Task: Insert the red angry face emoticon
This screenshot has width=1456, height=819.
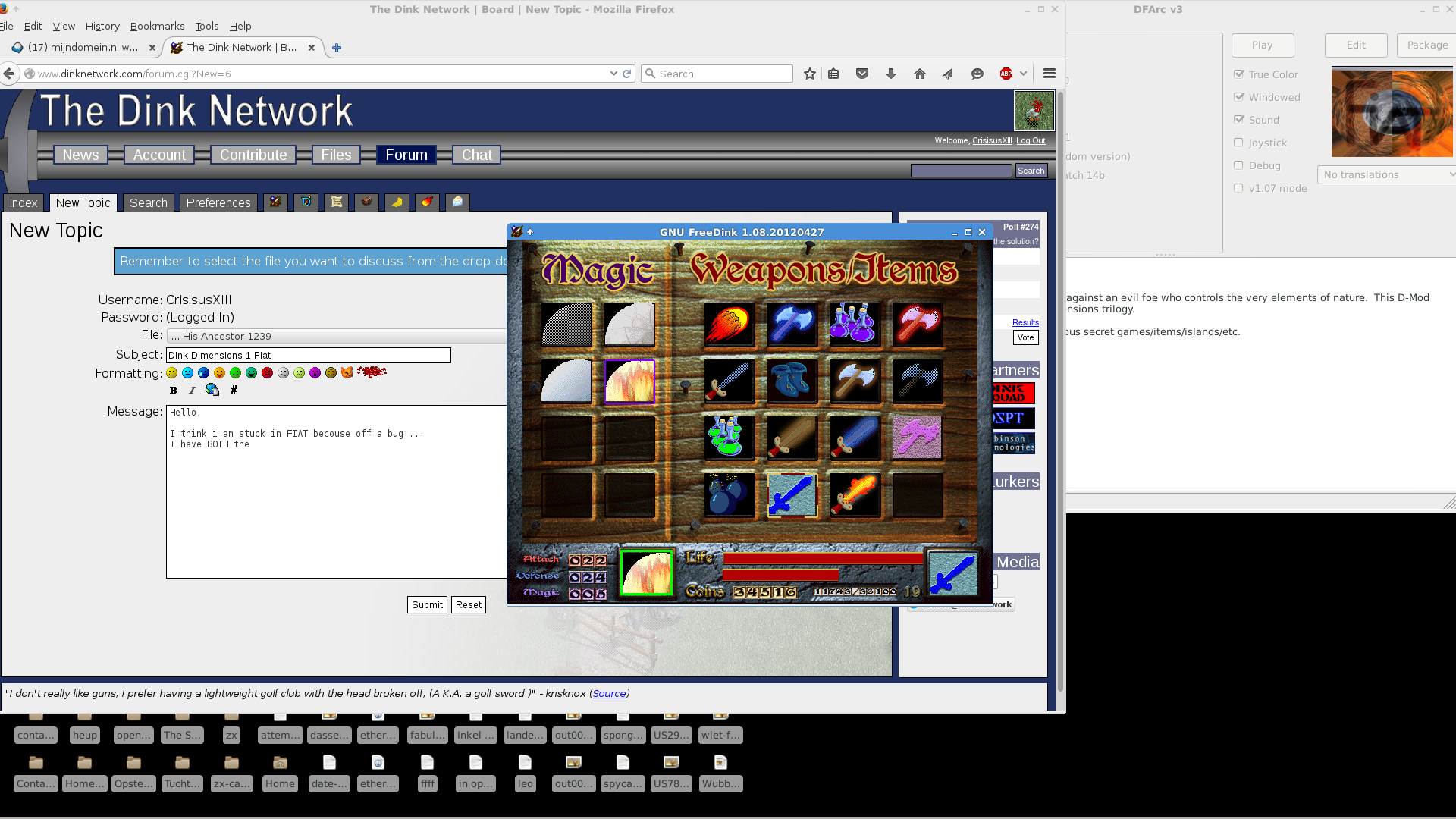Action: pyautogui.click(x=267, y=372)
